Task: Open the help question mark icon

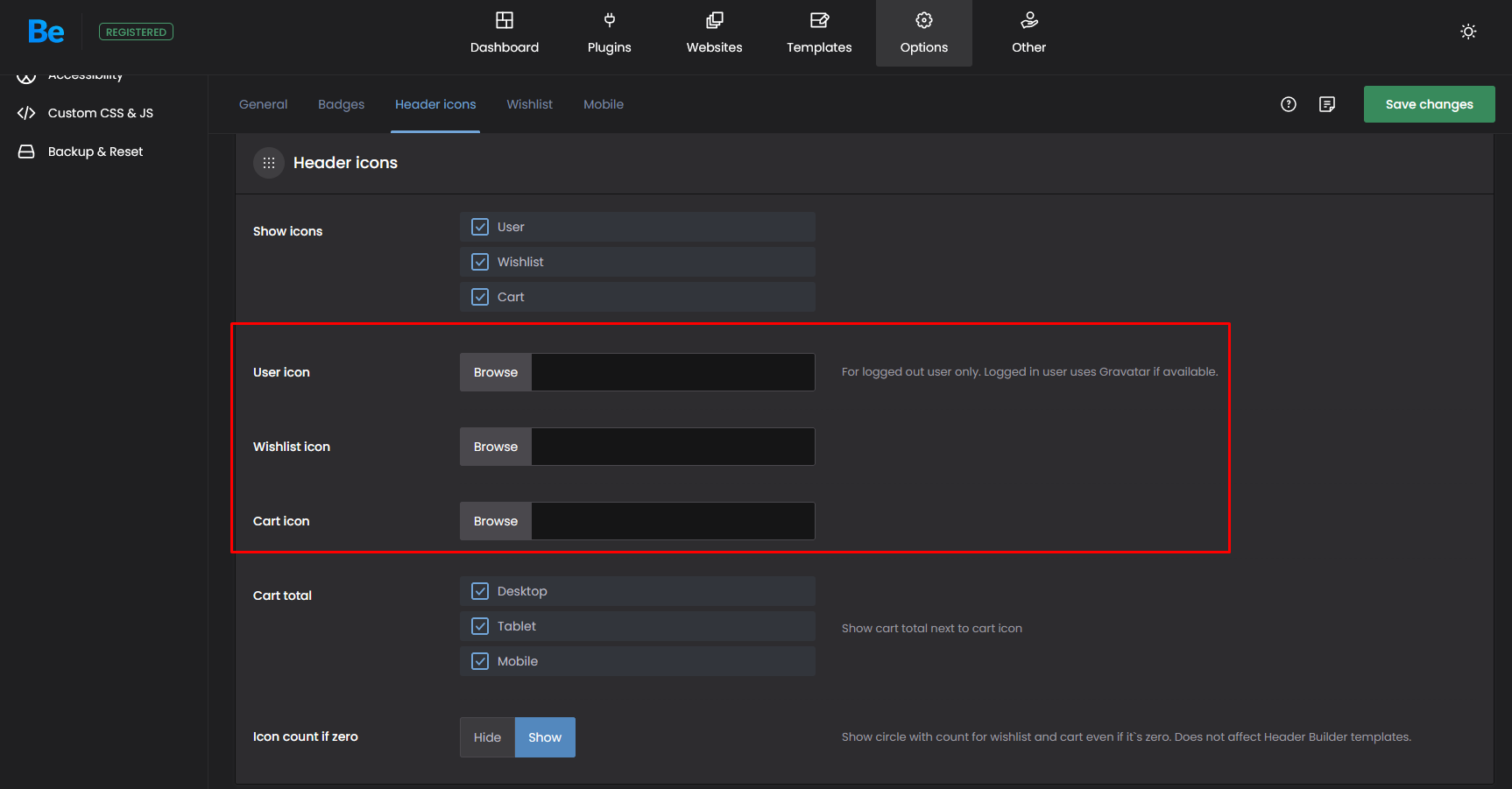Action: point(1289,104)
